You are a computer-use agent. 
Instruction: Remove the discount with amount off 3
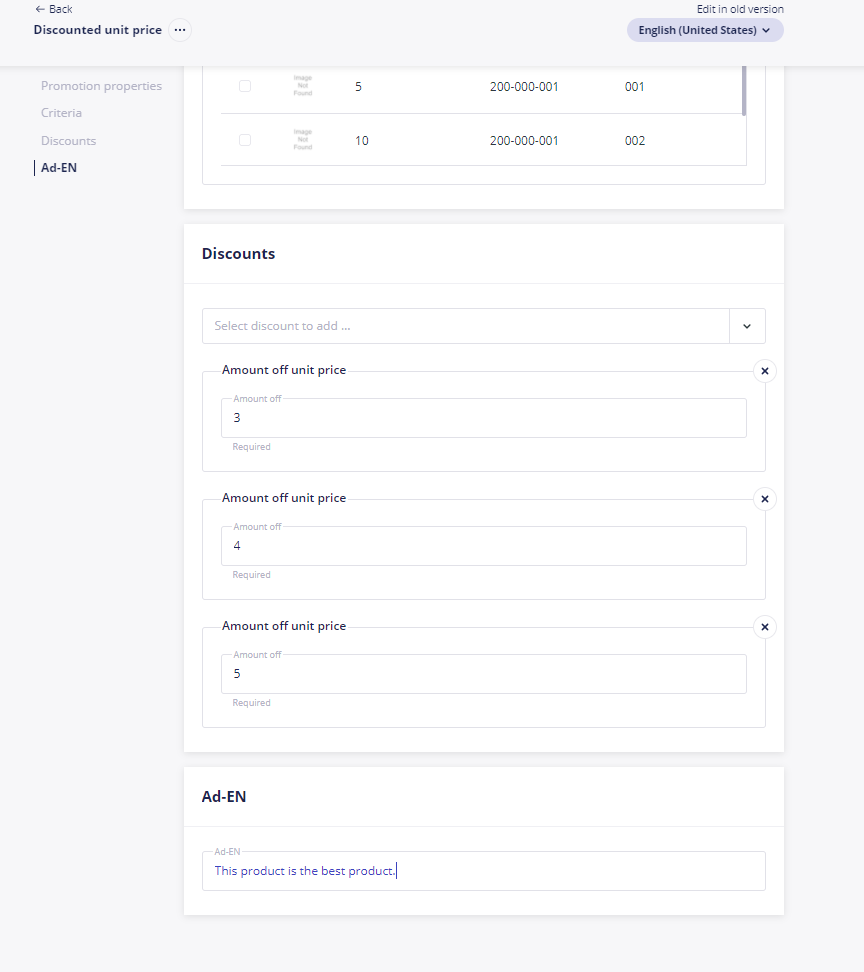[x=765, y=371]
